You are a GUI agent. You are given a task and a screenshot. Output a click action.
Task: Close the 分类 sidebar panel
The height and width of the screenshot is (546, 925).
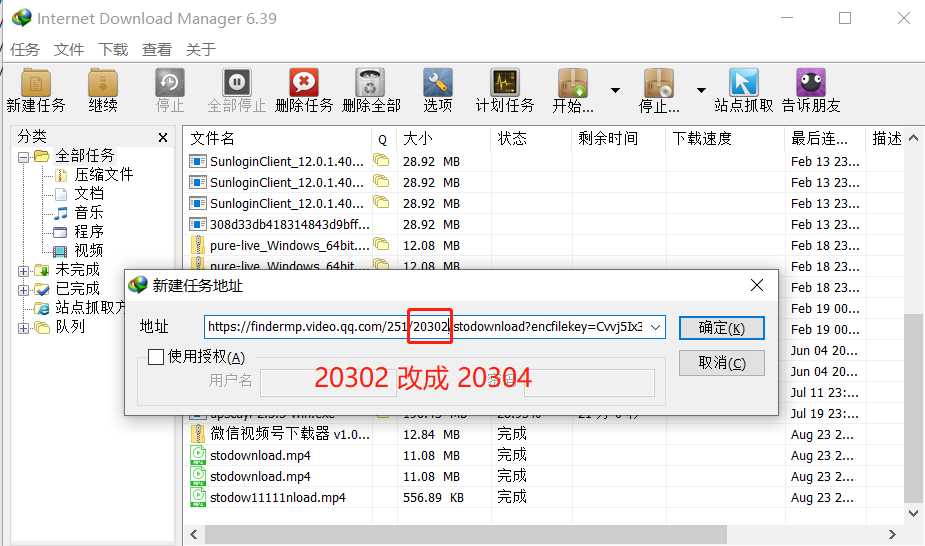[163, 137]
